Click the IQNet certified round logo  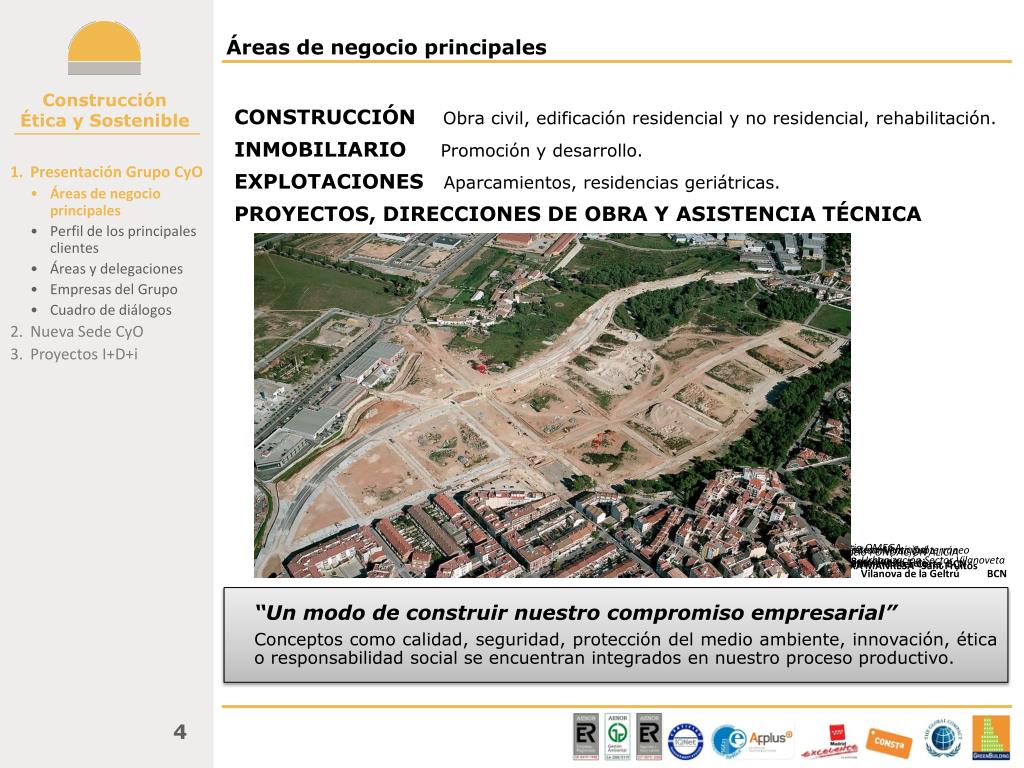tap(685, 741)
